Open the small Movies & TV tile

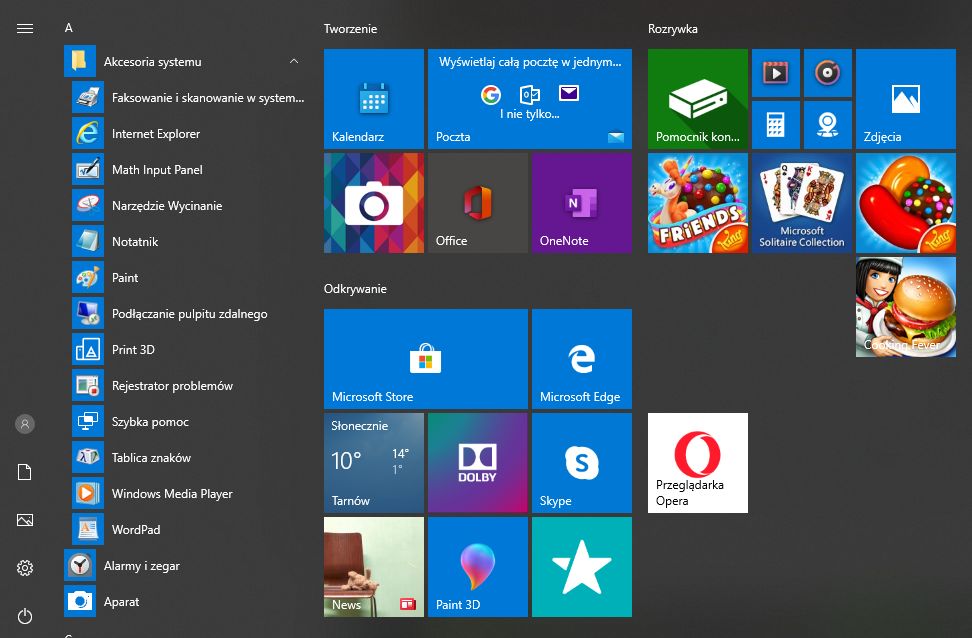coord(775,73)
